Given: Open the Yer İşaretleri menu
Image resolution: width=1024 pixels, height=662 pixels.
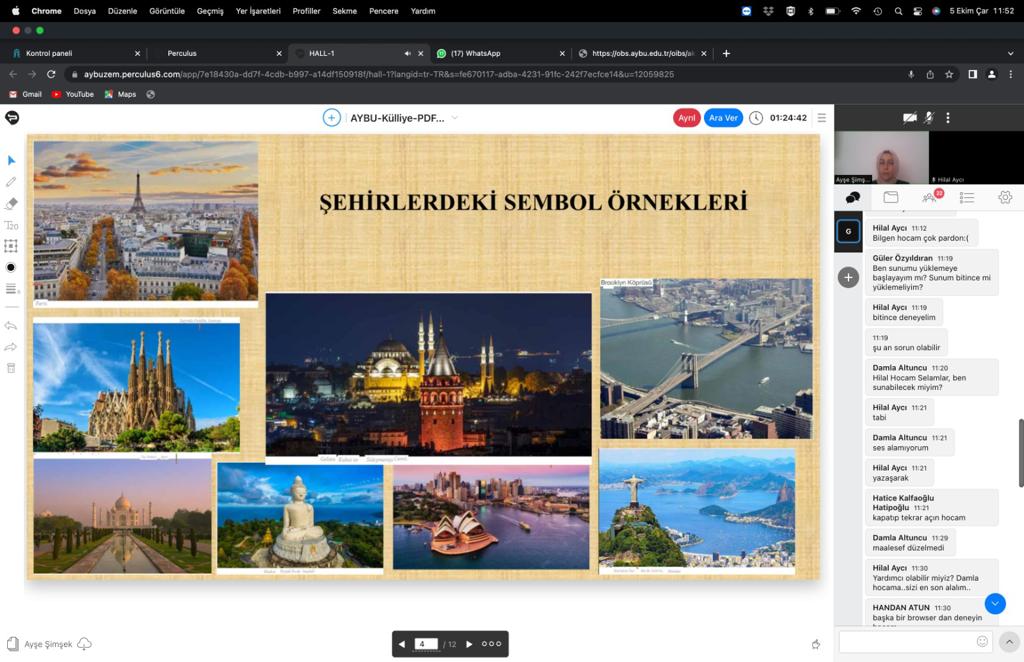Looking at the screenshot, I should (256, 11).
